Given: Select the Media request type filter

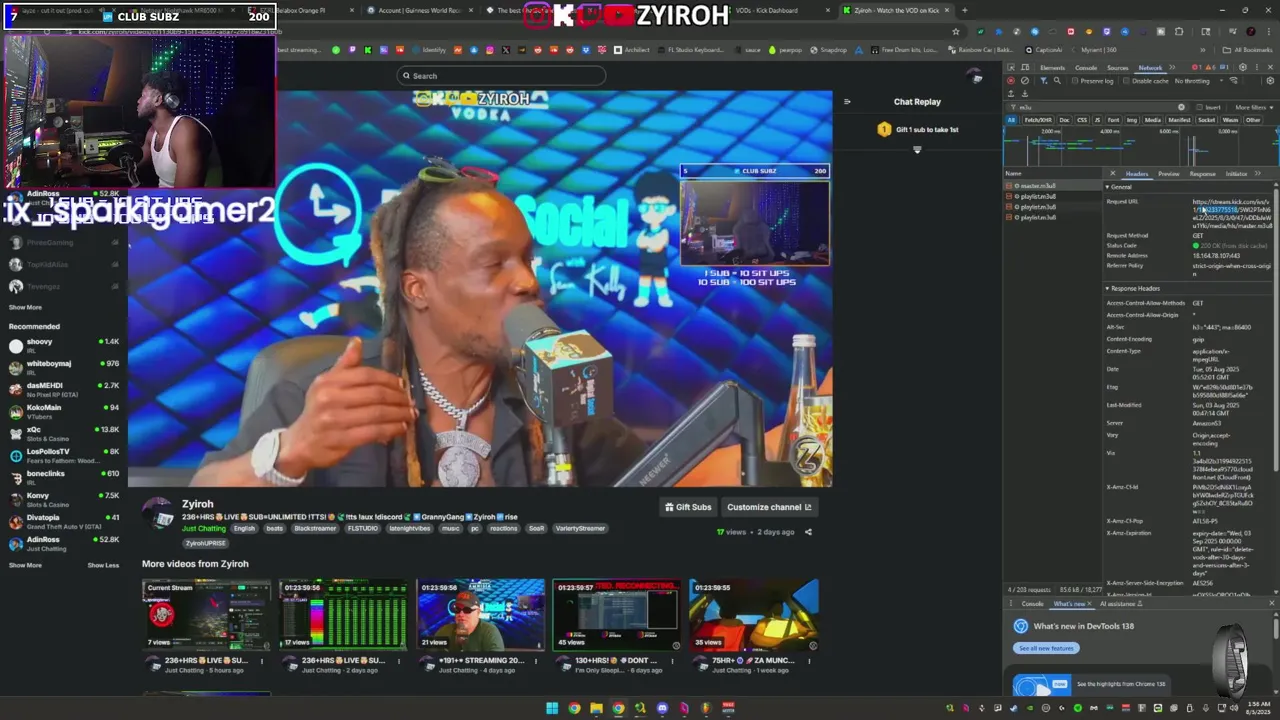Looking at the screenshot, I should click(x=1153, y=120).
